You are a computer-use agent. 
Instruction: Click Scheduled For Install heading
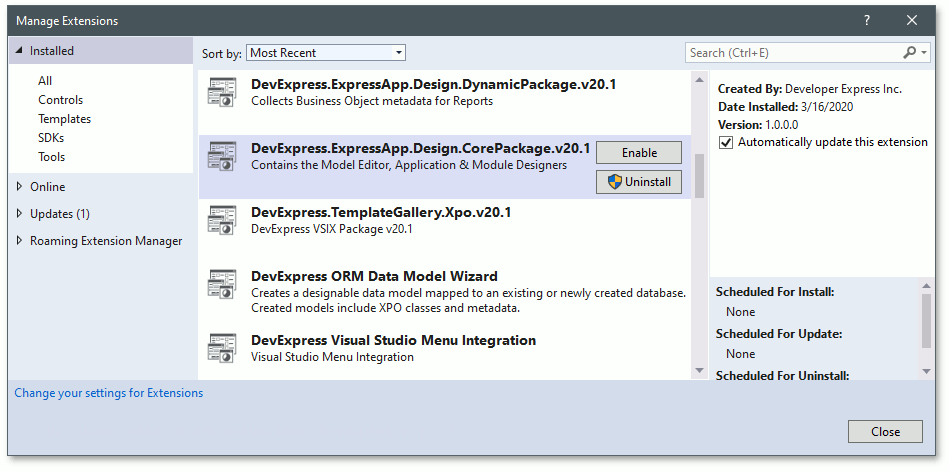[775, 292]
